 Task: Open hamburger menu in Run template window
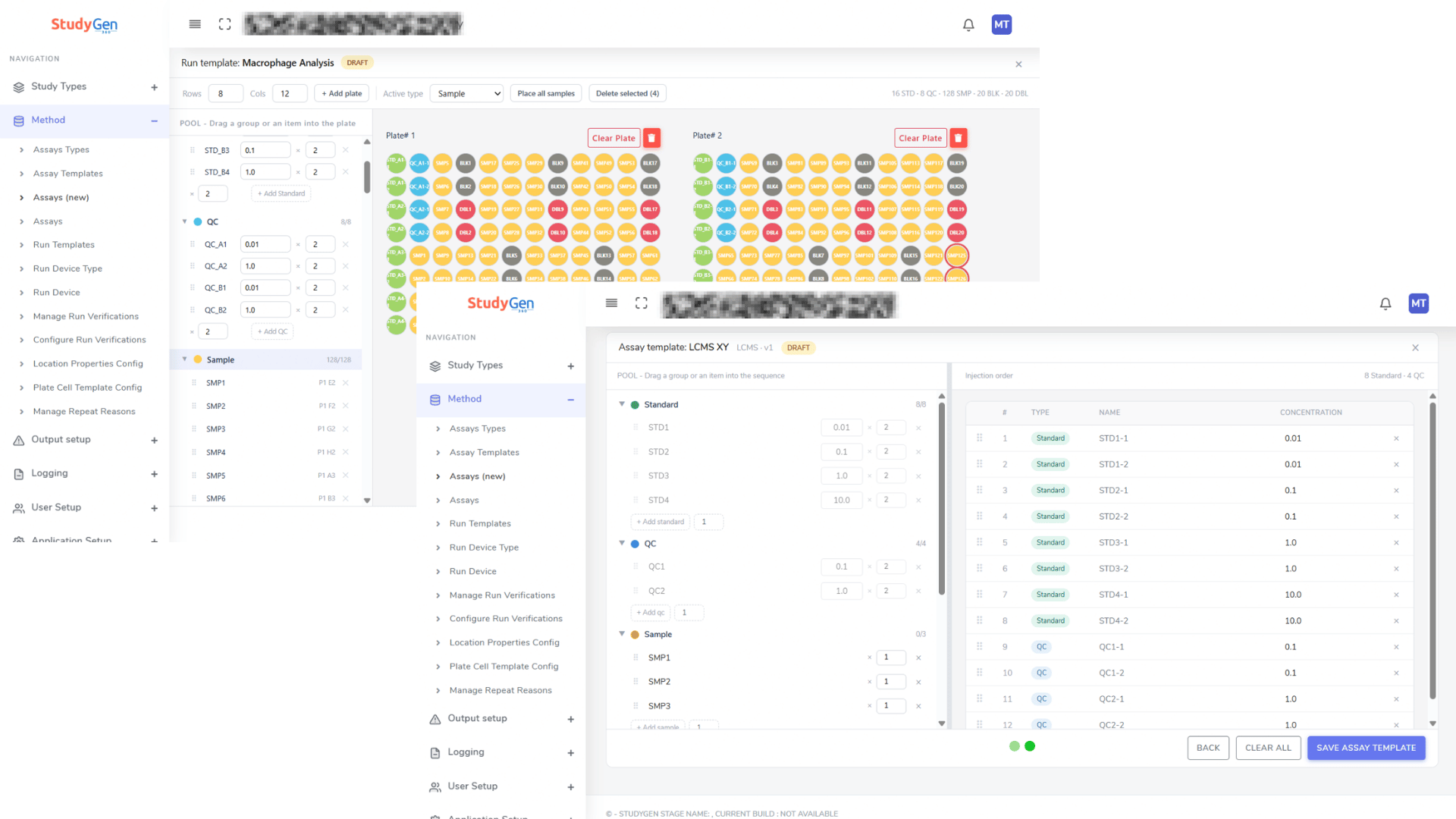pyautogui.click(x=195, y=24)
